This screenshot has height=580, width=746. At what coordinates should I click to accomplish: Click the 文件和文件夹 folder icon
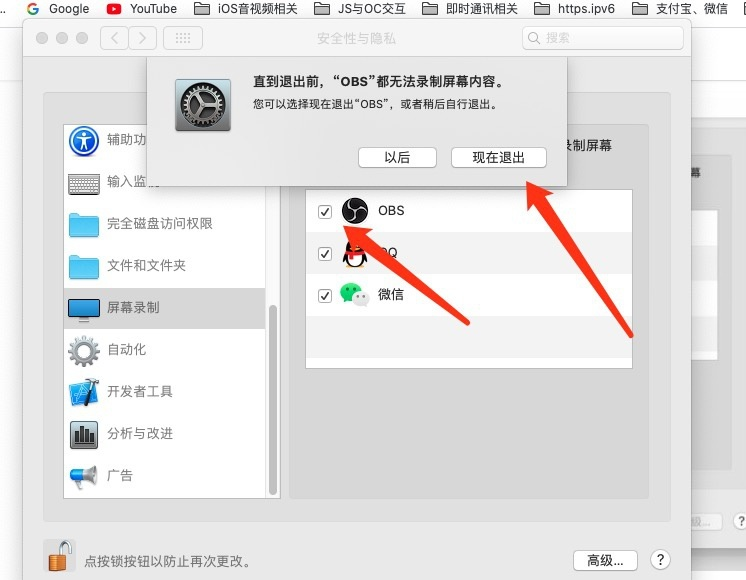[x=84, y=267]
